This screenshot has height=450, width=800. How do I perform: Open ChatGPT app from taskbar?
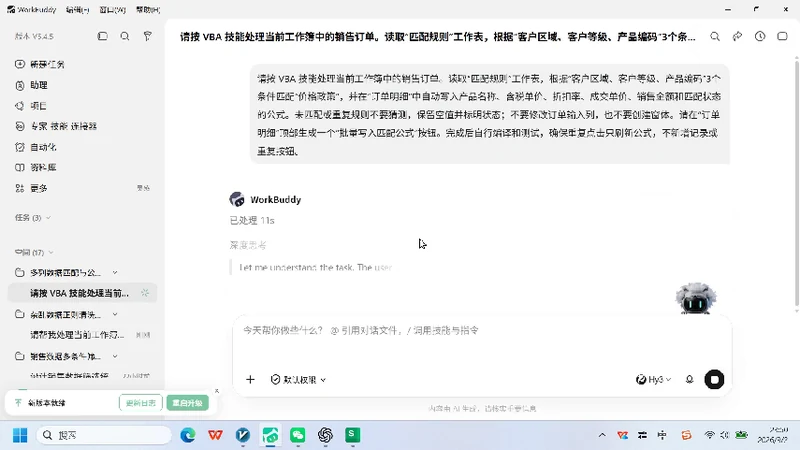326,435
